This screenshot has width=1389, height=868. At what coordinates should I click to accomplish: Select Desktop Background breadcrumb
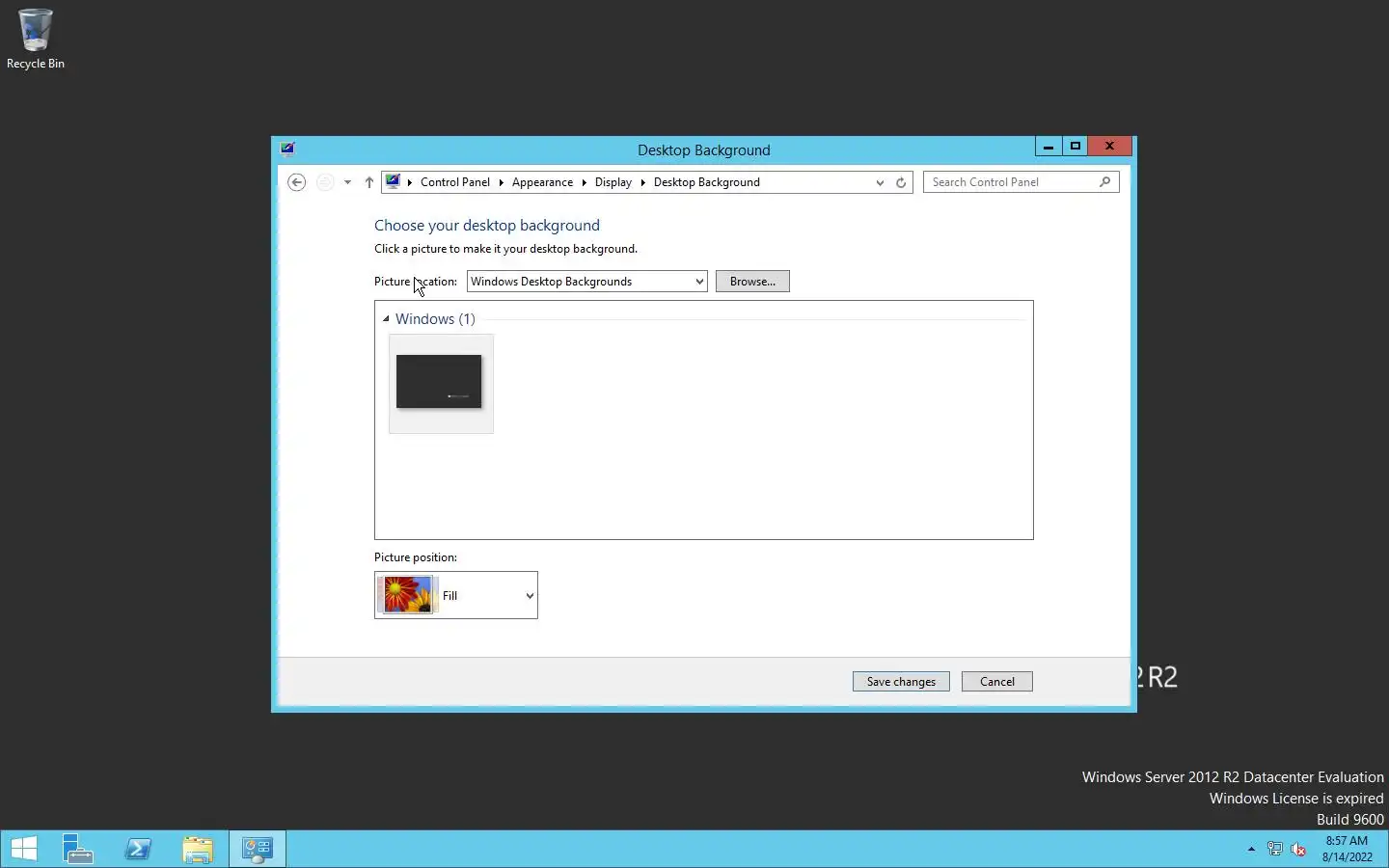point(707,182)
